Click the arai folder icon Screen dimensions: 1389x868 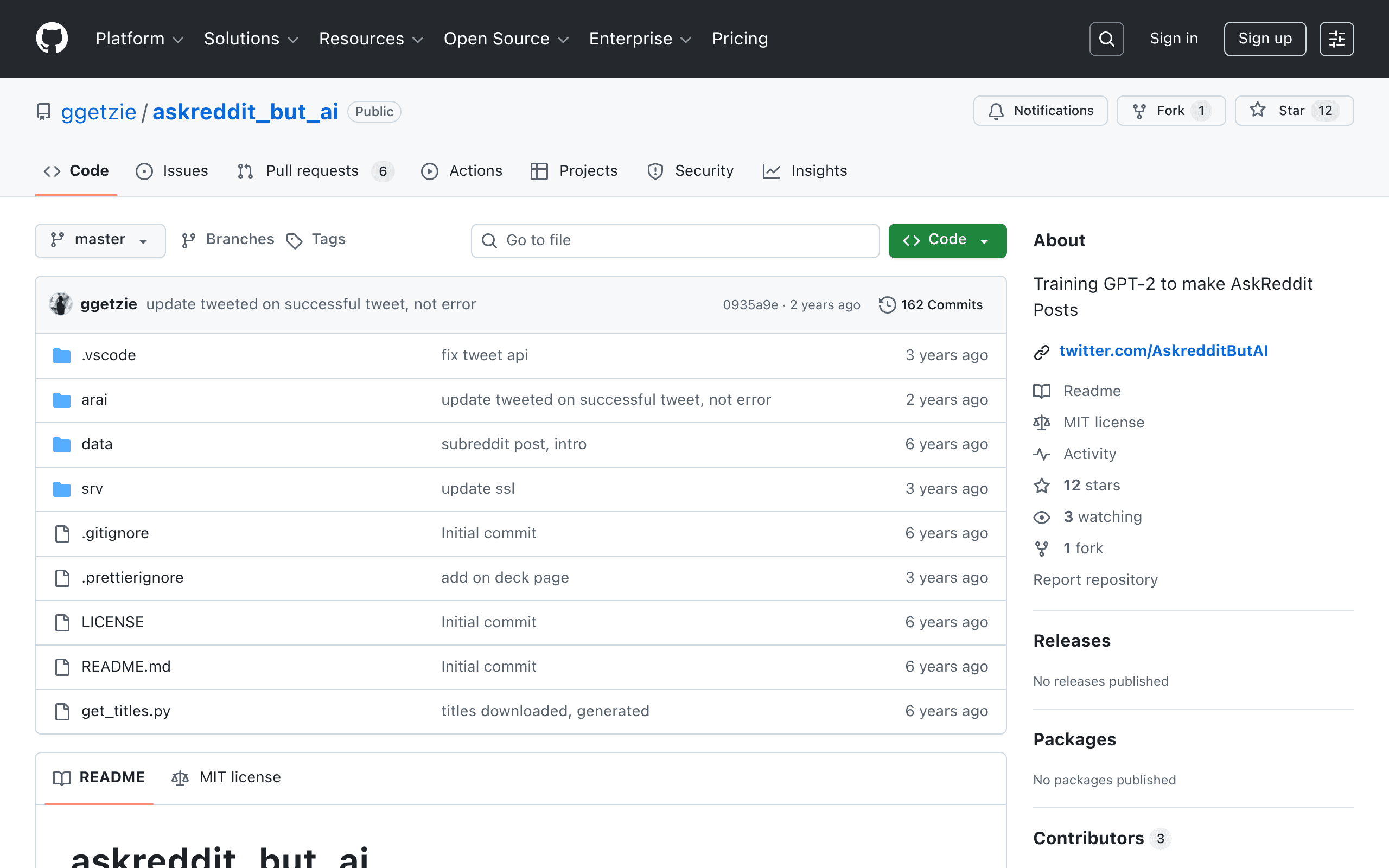click(62, 400)
